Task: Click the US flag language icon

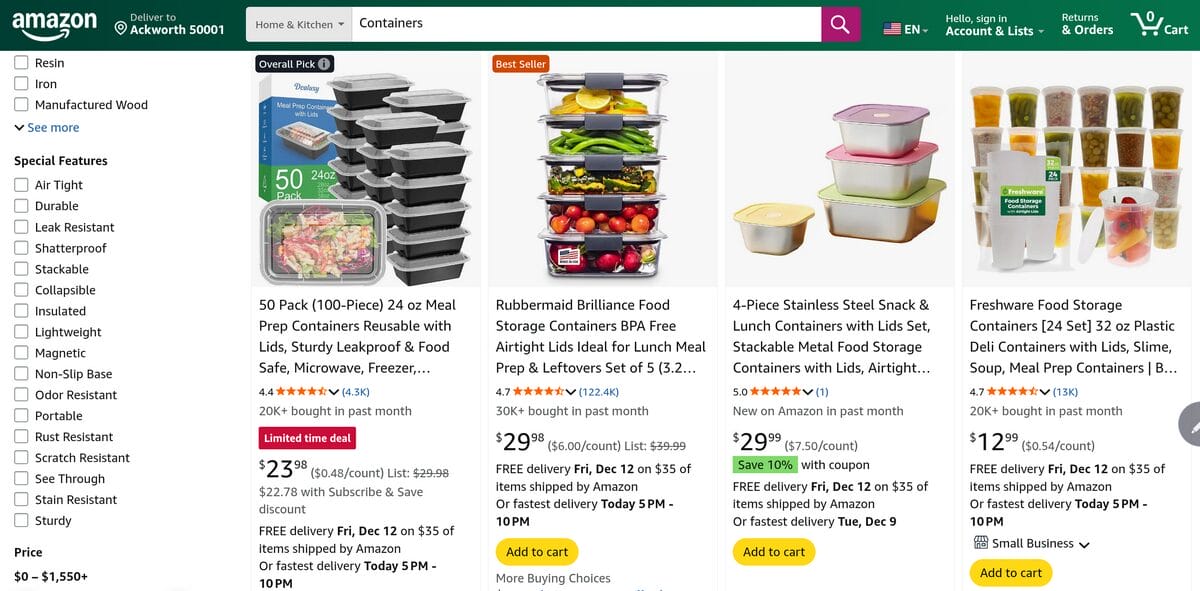Action: pyautogui.click(x=890, y=29)
